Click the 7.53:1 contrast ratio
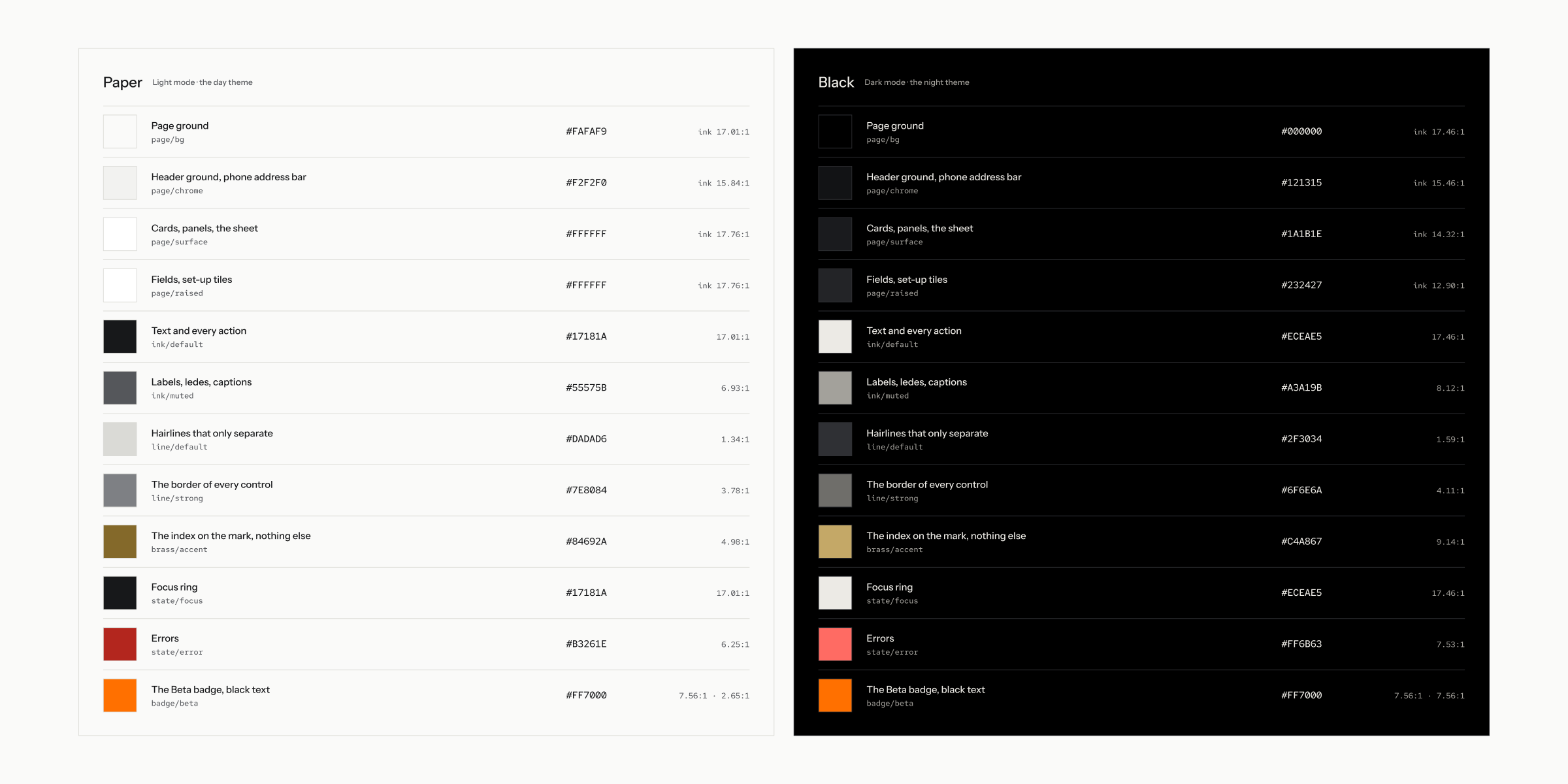Screen dimensions: 1568x784 coord(1450,645)
